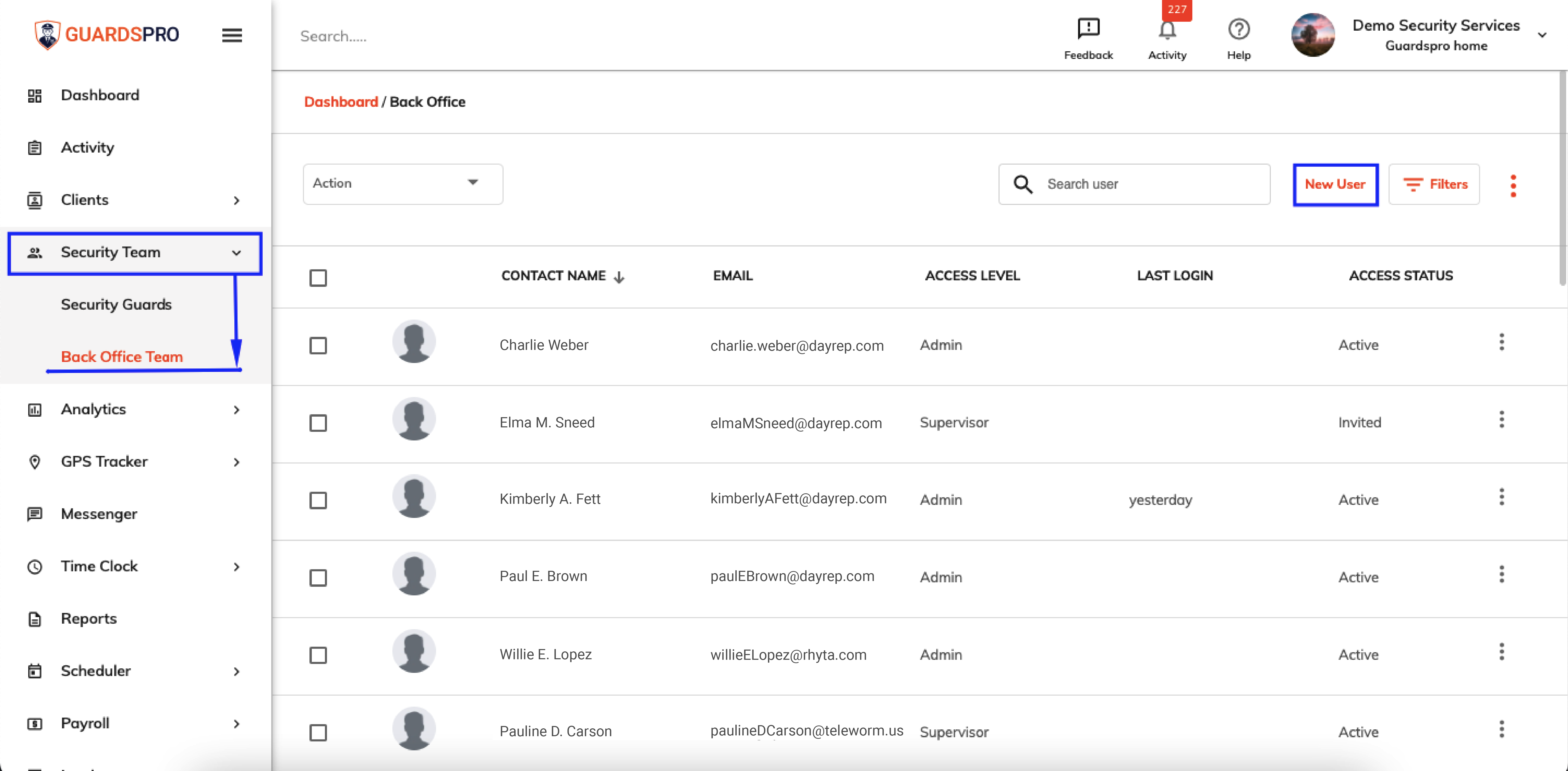Select Security Guards submenu item

(x=116, y=305)
